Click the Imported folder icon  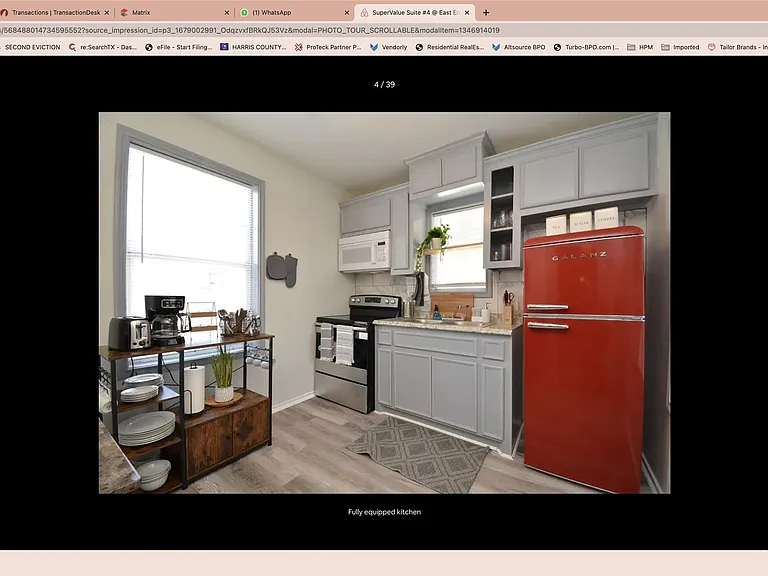pyautogui.click(x=665, y=48)
